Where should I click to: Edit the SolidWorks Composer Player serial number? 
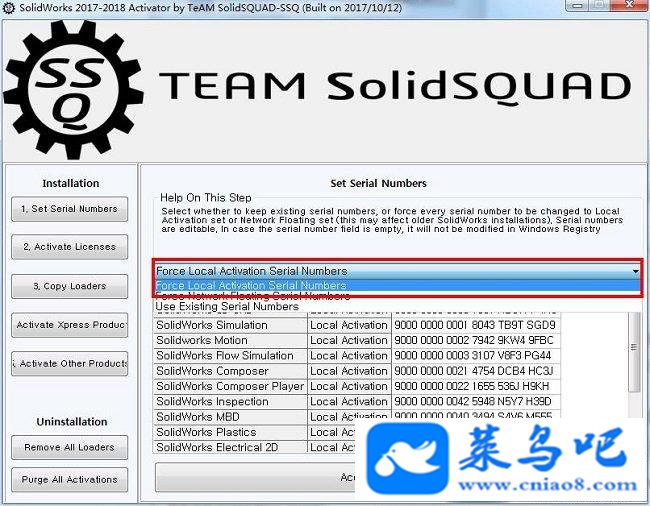476,387
